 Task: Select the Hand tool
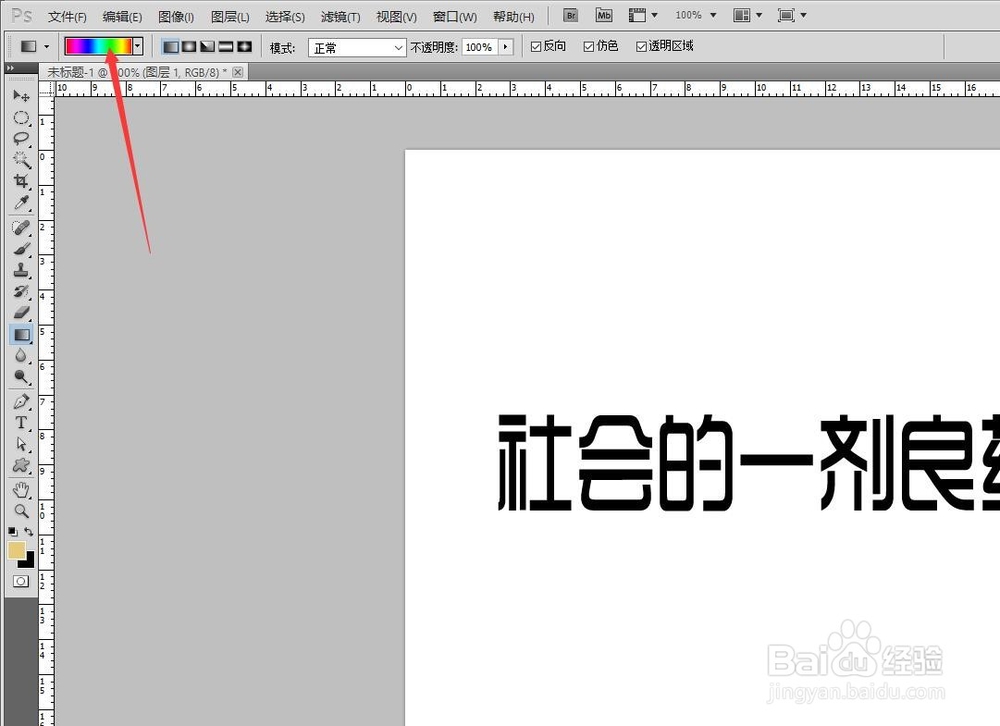tap(22, 489)
